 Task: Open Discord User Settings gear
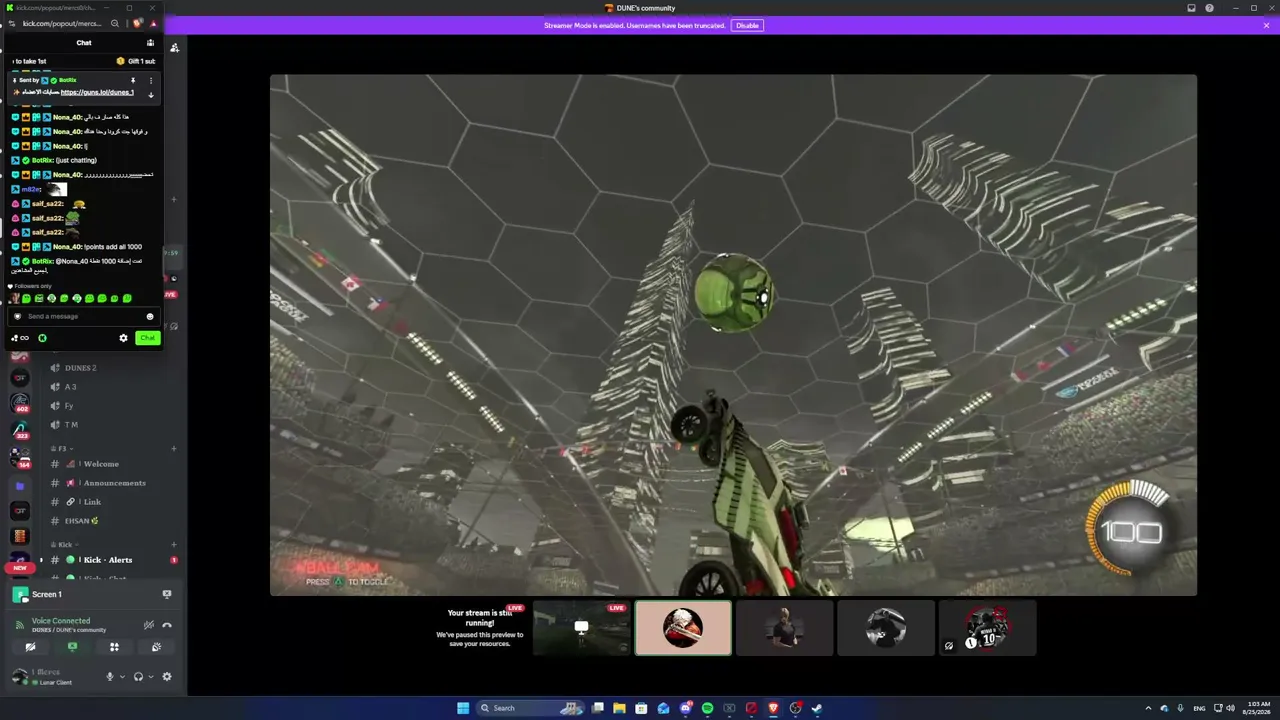point(167,677)
